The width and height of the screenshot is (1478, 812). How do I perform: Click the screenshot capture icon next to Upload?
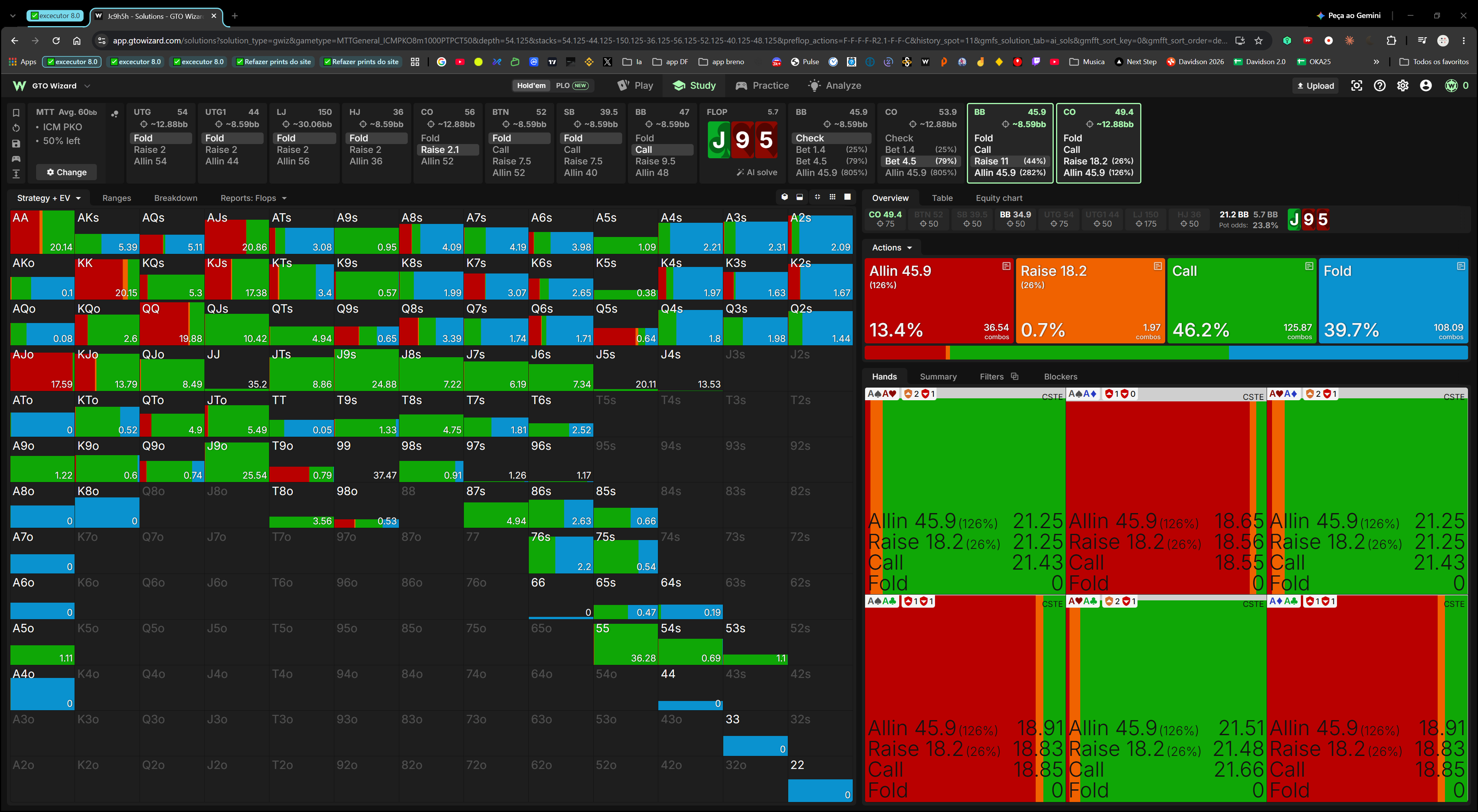tap(1356, 85)
